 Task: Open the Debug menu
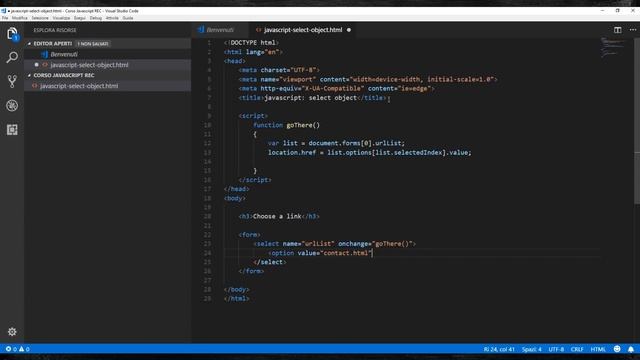click(96, 18)
